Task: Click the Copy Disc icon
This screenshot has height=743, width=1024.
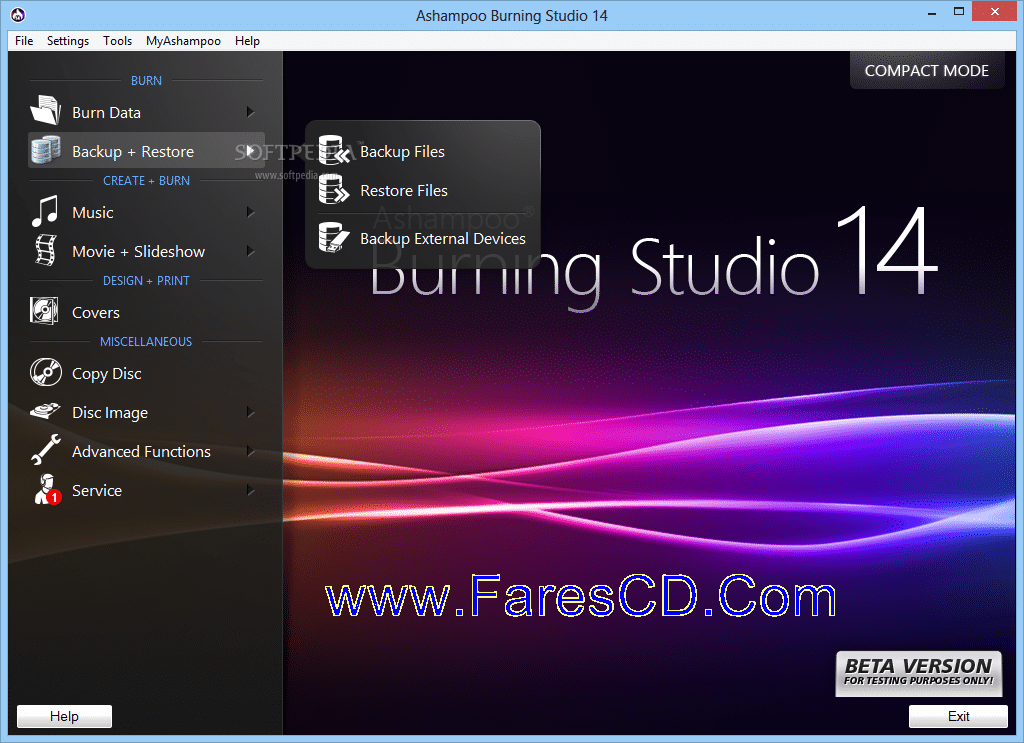Action: pos(46,373)
